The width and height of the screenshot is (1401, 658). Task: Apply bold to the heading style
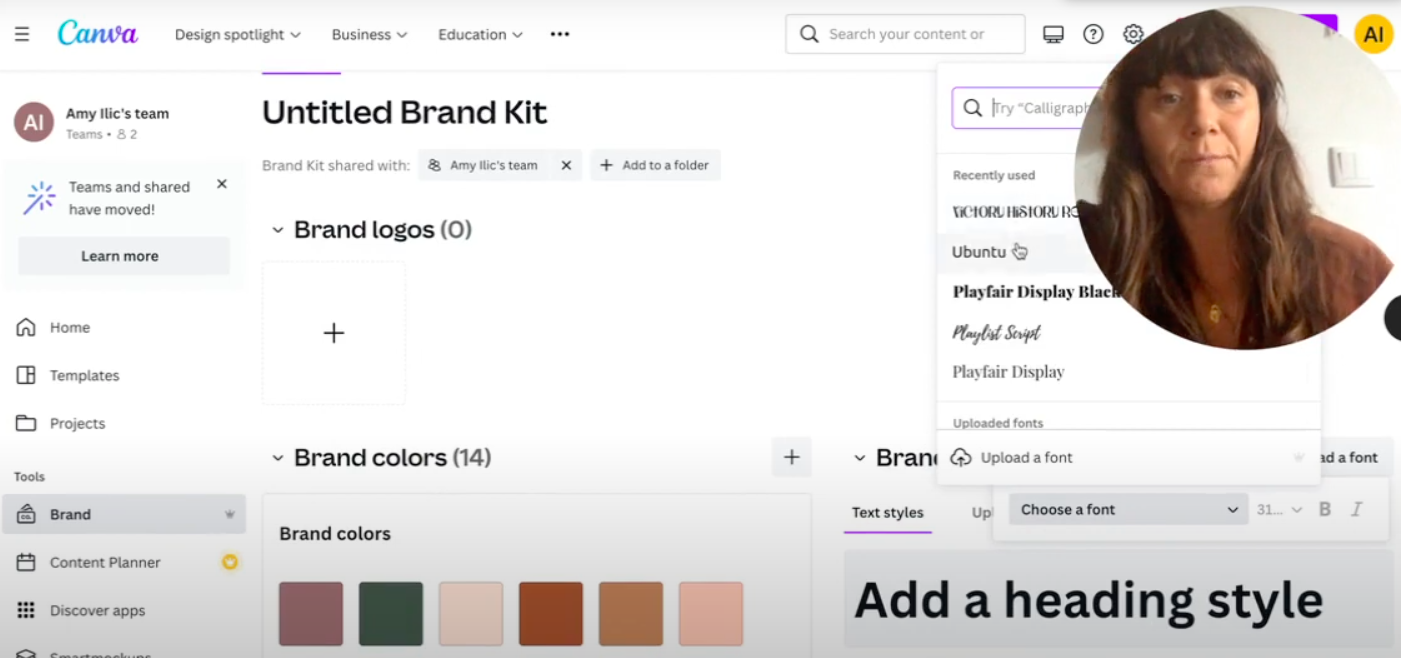(x=1325, y=509)
